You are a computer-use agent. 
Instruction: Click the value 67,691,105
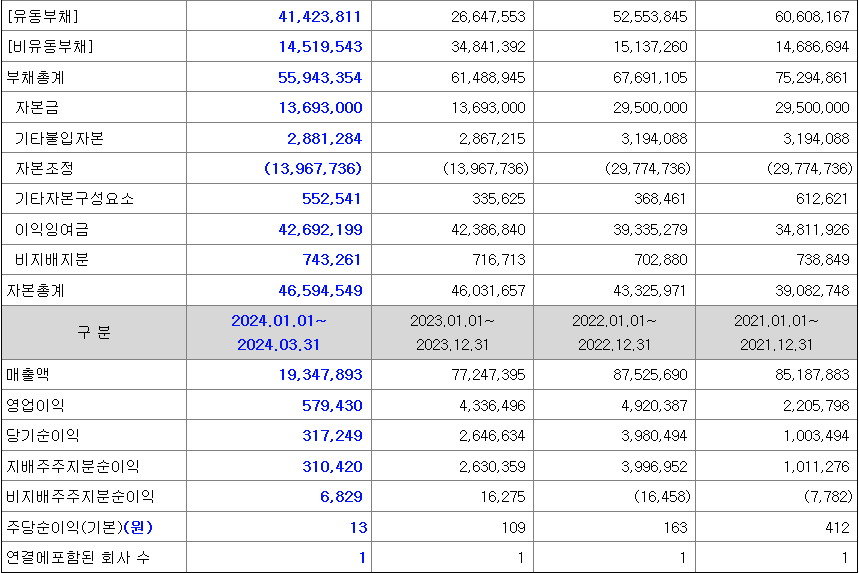tap(650, 77)
